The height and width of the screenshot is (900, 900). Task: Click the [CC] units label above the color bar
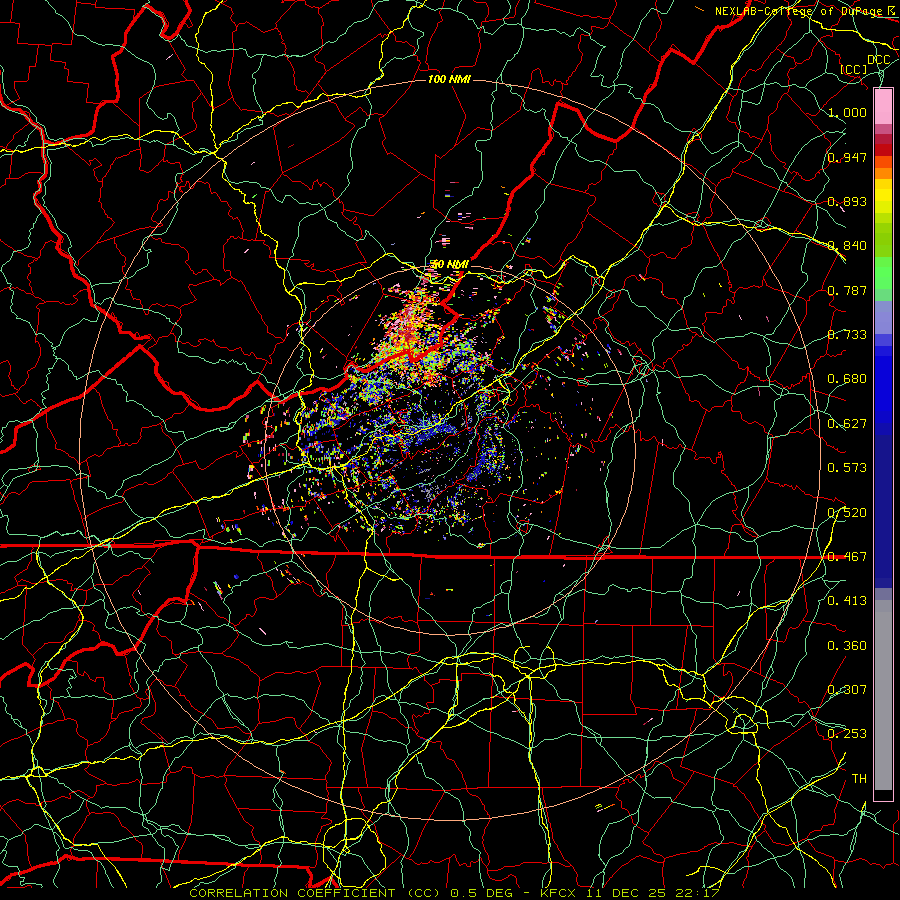click(854, 69)
